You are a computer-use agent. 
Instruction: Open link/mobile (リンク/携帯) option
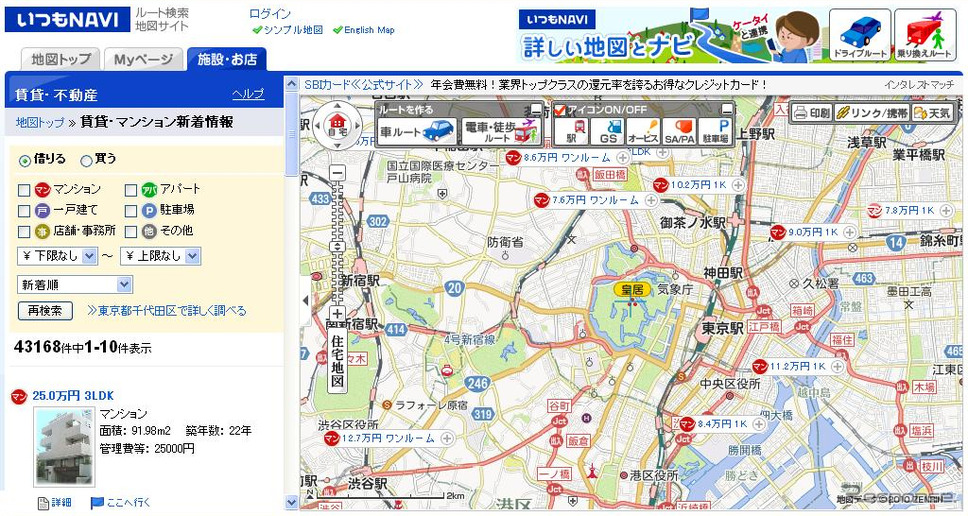coord(872,112)
